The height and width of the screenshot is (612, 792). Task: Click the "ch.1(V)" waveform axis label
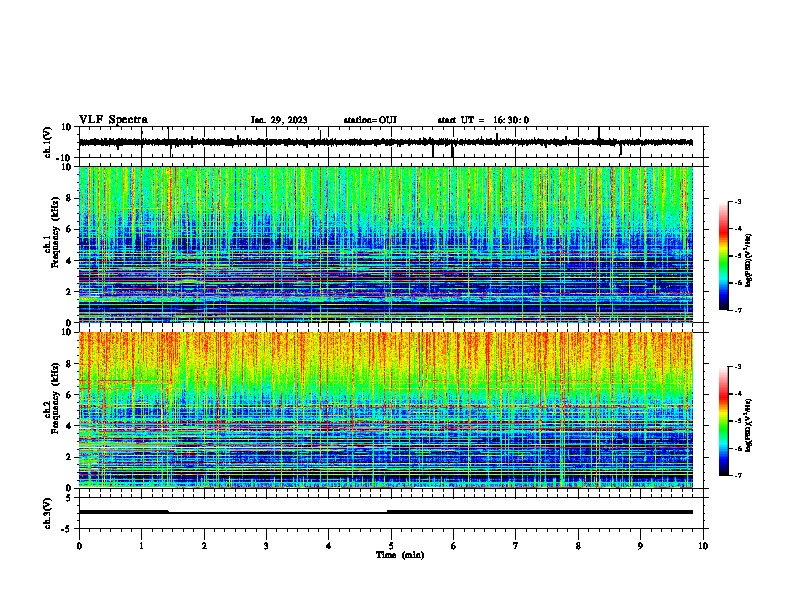click(x=48, y=142)
